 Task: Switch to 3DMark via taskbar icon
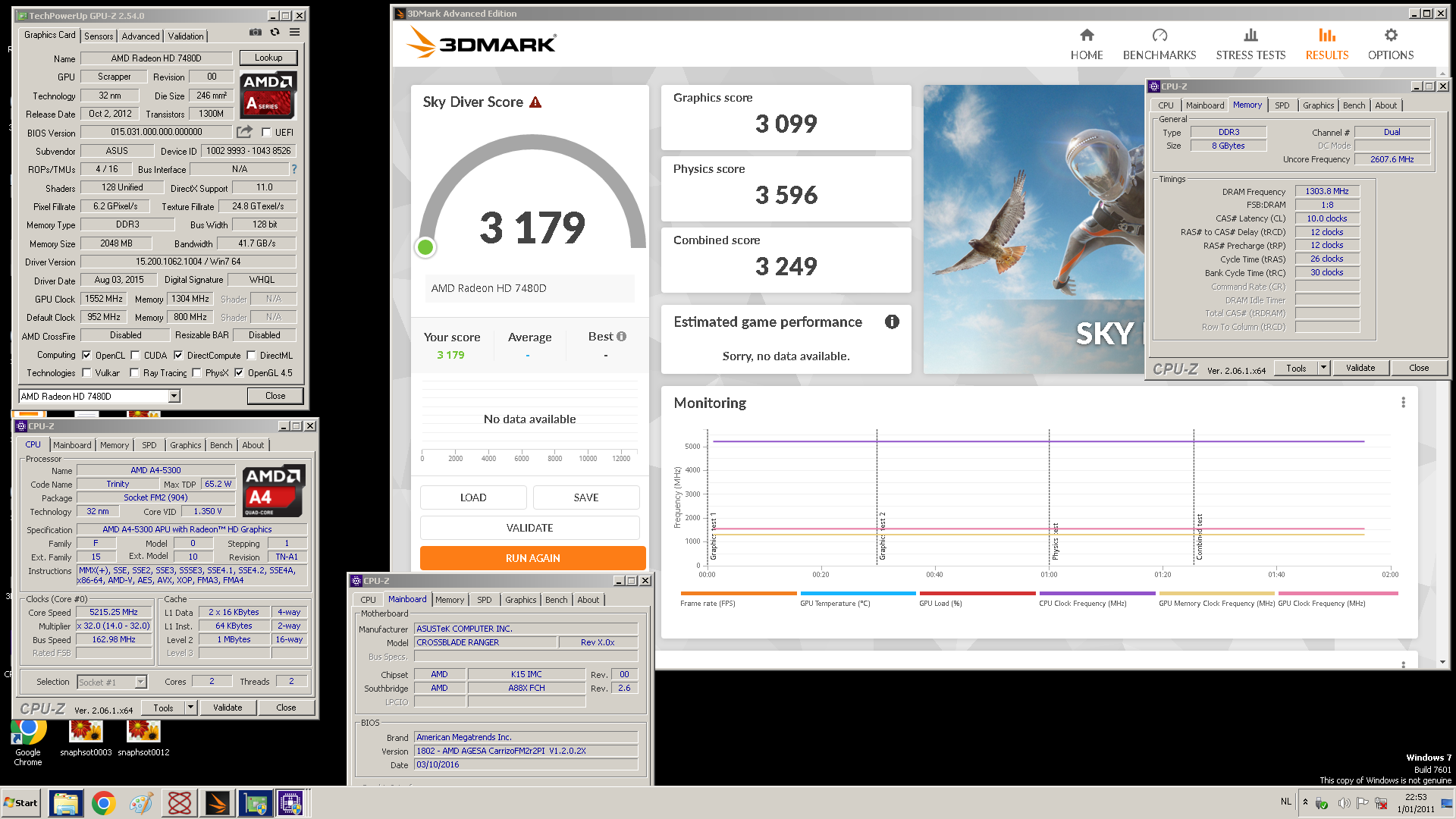tap(218, 803)
